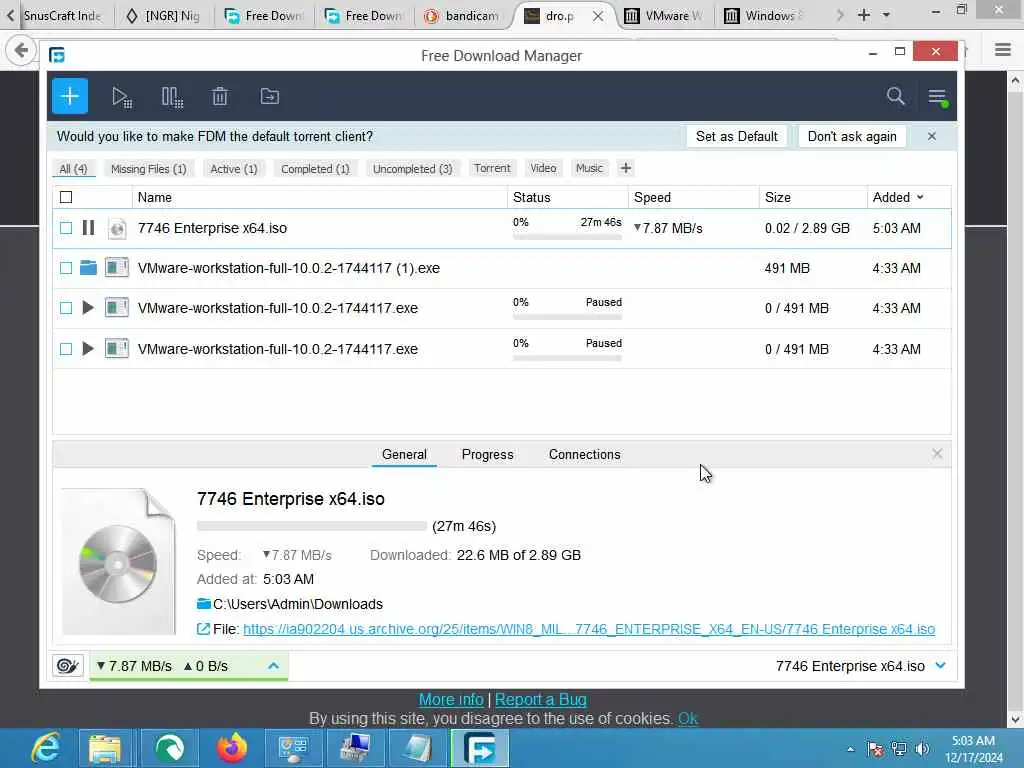Click the Name column header

click(320, 197)
